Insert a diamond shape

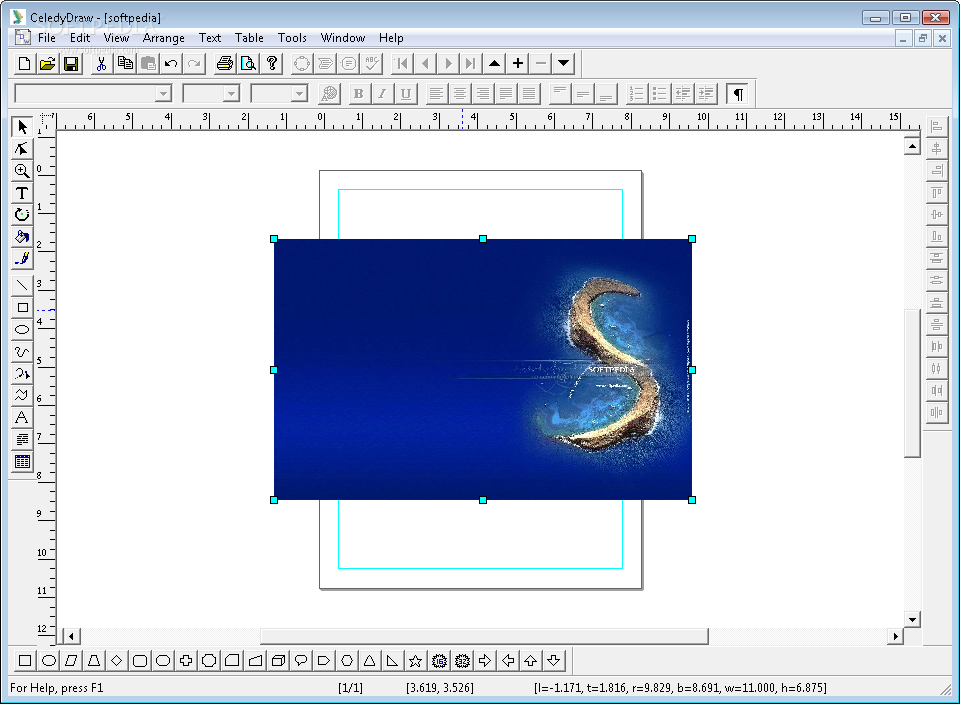(117, 661)
